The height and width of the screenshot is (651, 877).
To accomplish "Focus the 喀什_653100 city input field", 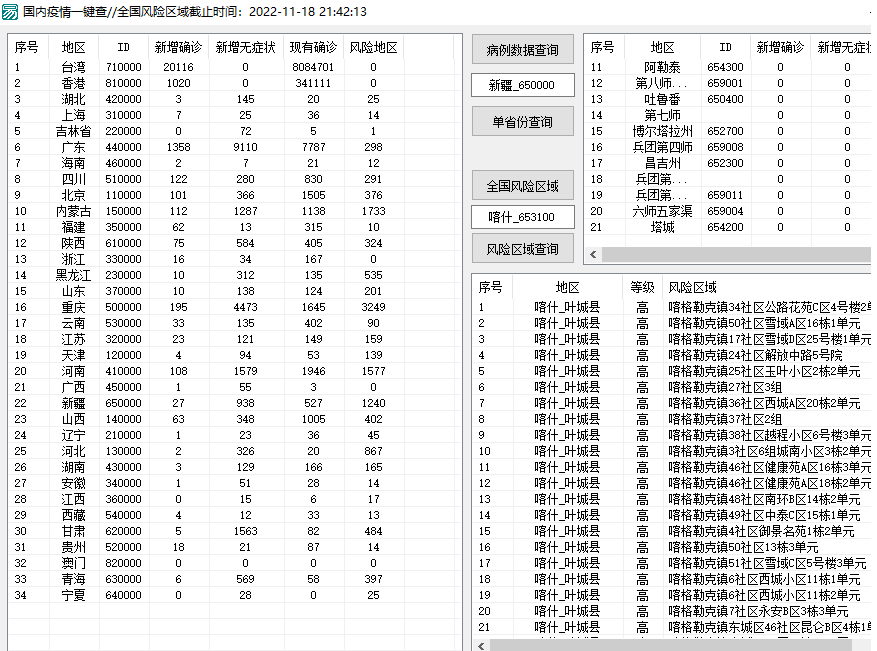I will click(522, 217).
